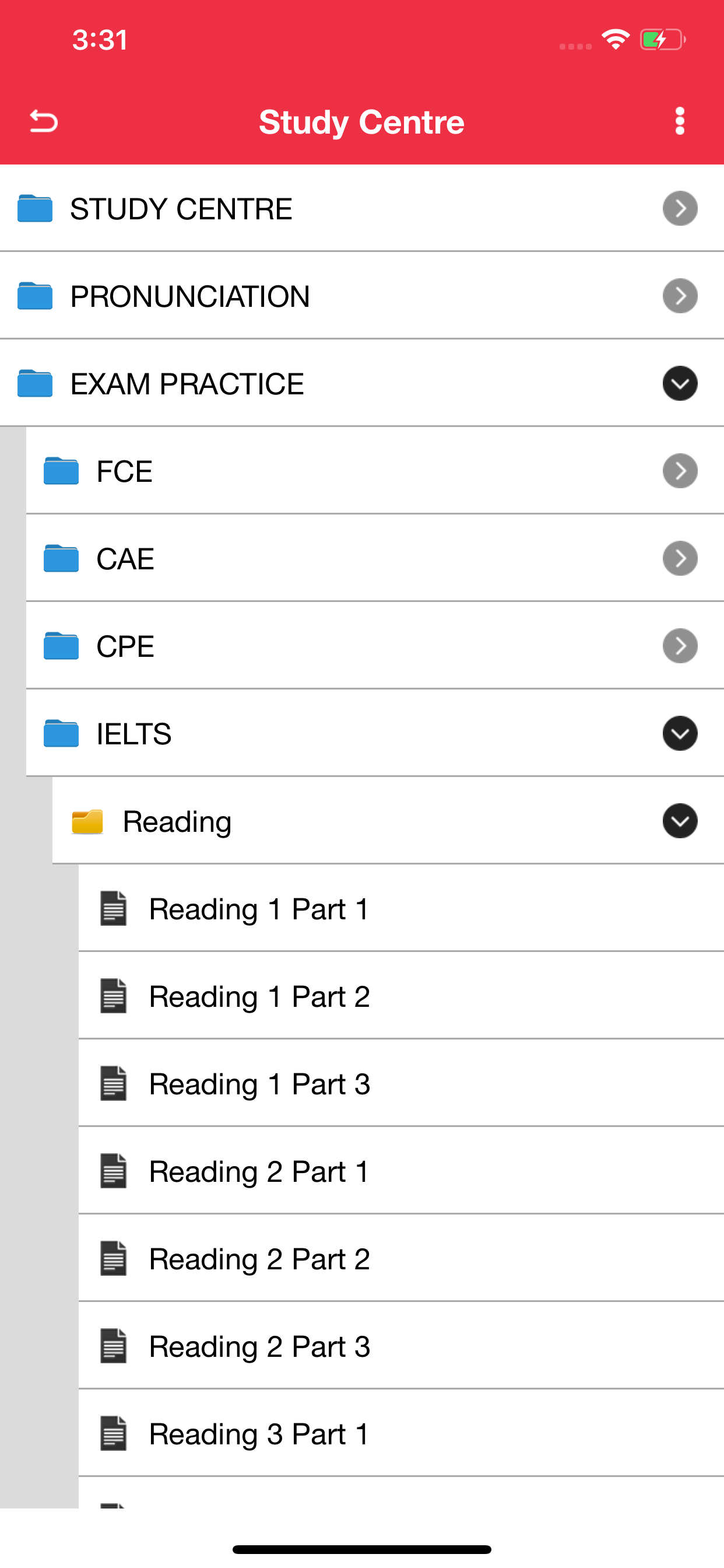This screenshot has width=724, height=1568.
Task: Select the Reading 2 Part 3 item
Action: tap(259, 1346)
